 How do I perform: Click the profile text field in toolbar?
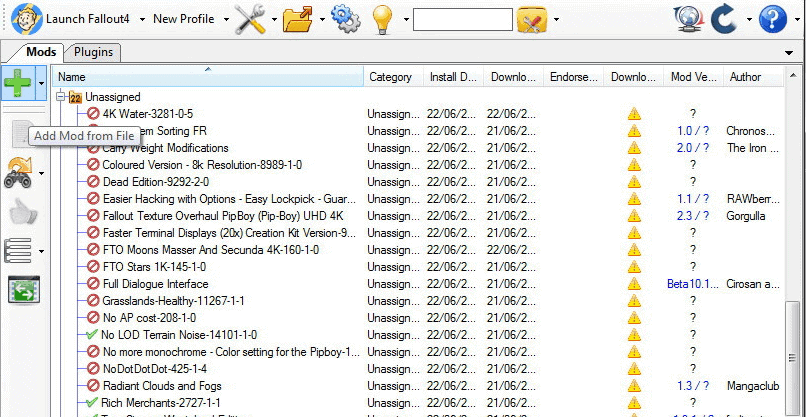click(x=463, y=20)
